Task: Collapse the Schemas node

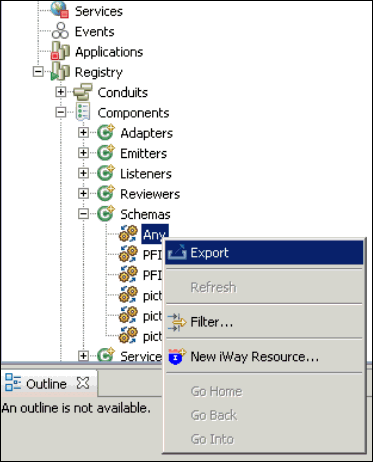Action: pyautogui.click(x=83, y=214)
